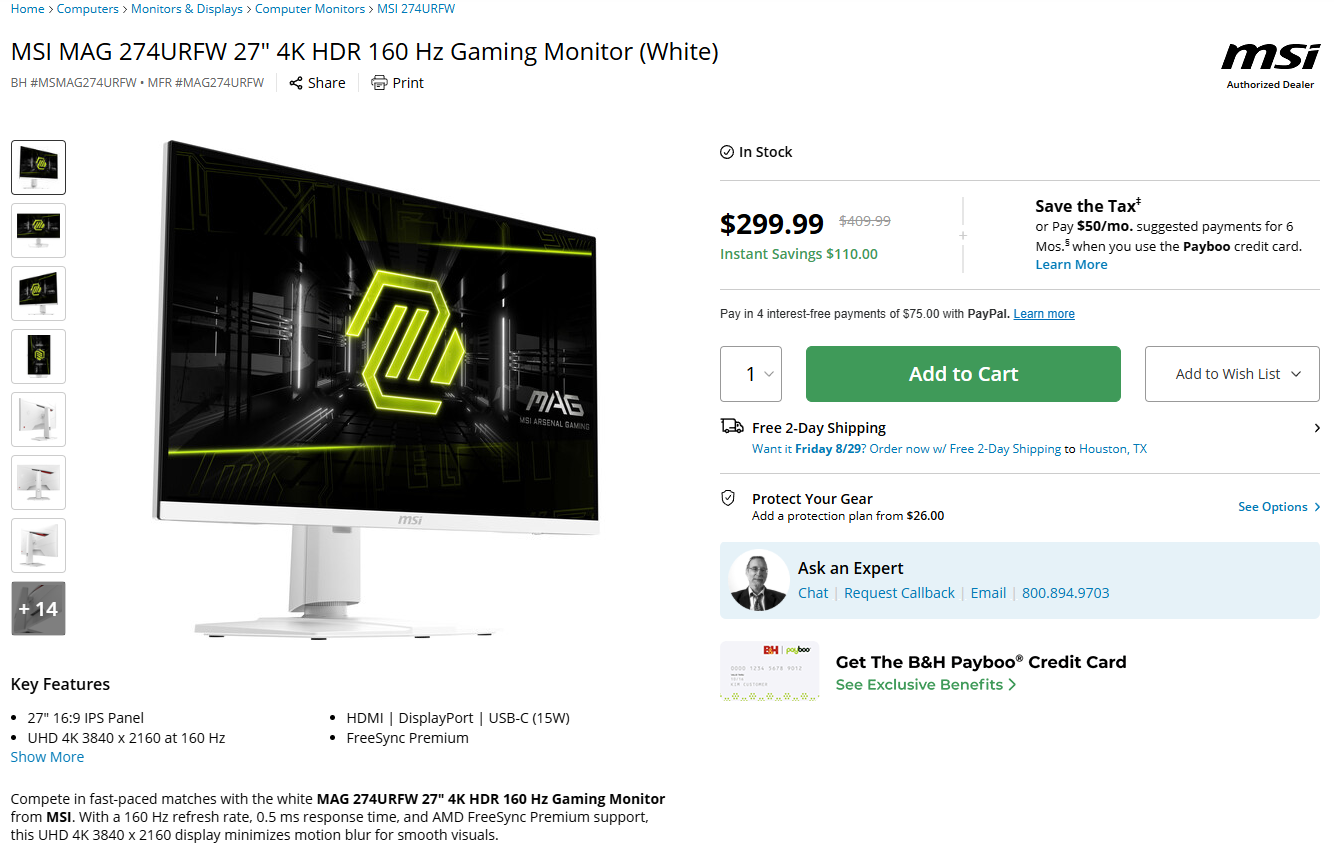Open the +14 more images thumbnail

(x=38, y=608)
